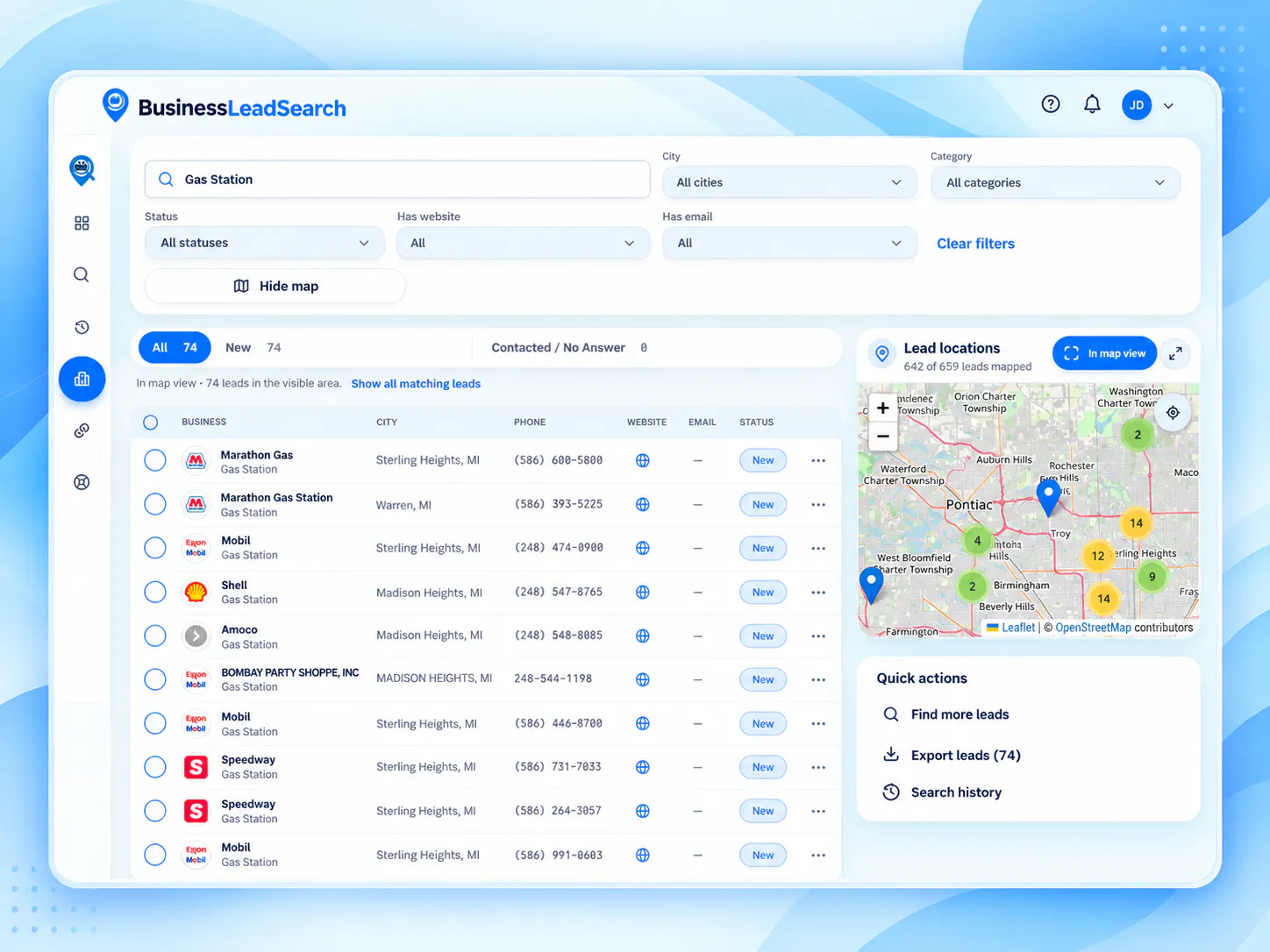Open the link chain icon in sidebar
The image size is (1270, 952).
(82, 430)
